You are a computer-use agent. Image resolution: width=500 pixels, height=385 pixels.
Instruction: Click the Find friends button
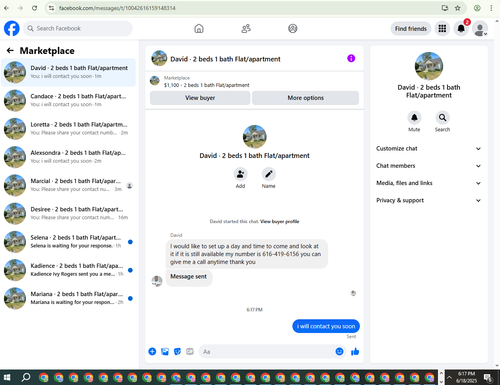411,29
